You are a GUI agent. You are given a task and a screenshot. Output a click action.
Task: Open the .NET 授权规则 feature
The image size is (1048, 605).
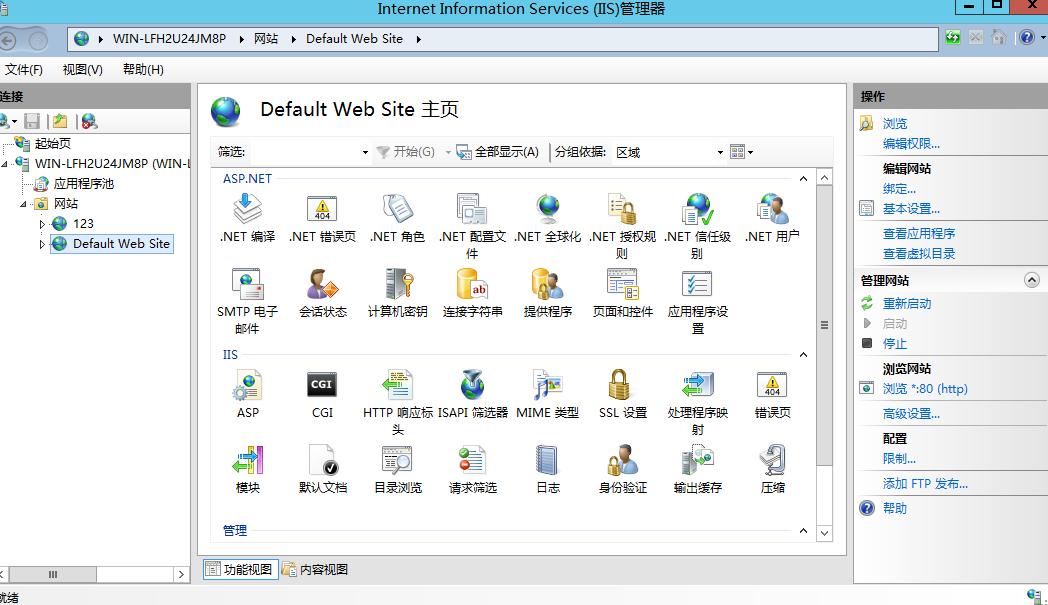click(x=622, y=226)
